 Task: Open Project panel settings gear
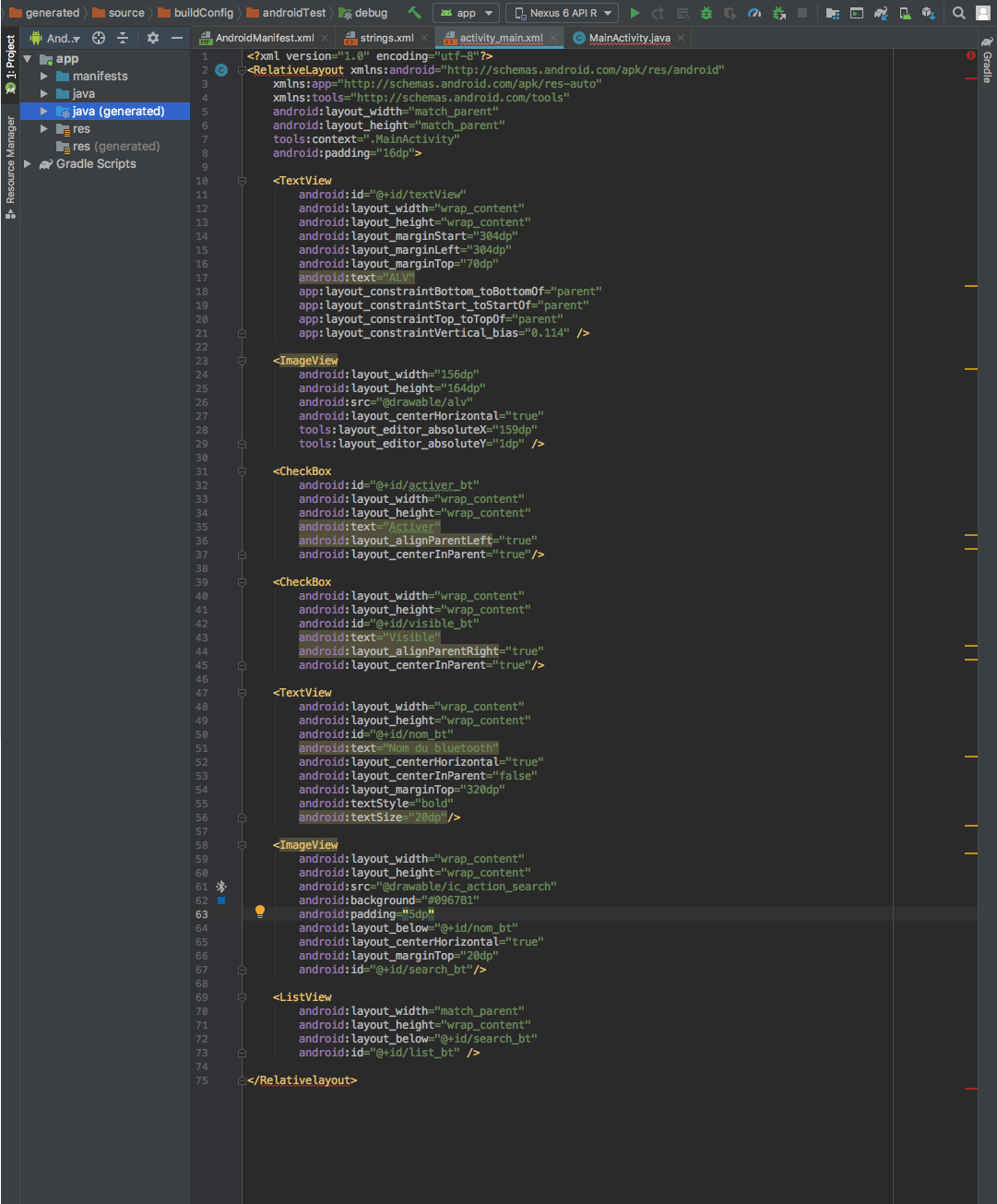(x=153, y=38)
